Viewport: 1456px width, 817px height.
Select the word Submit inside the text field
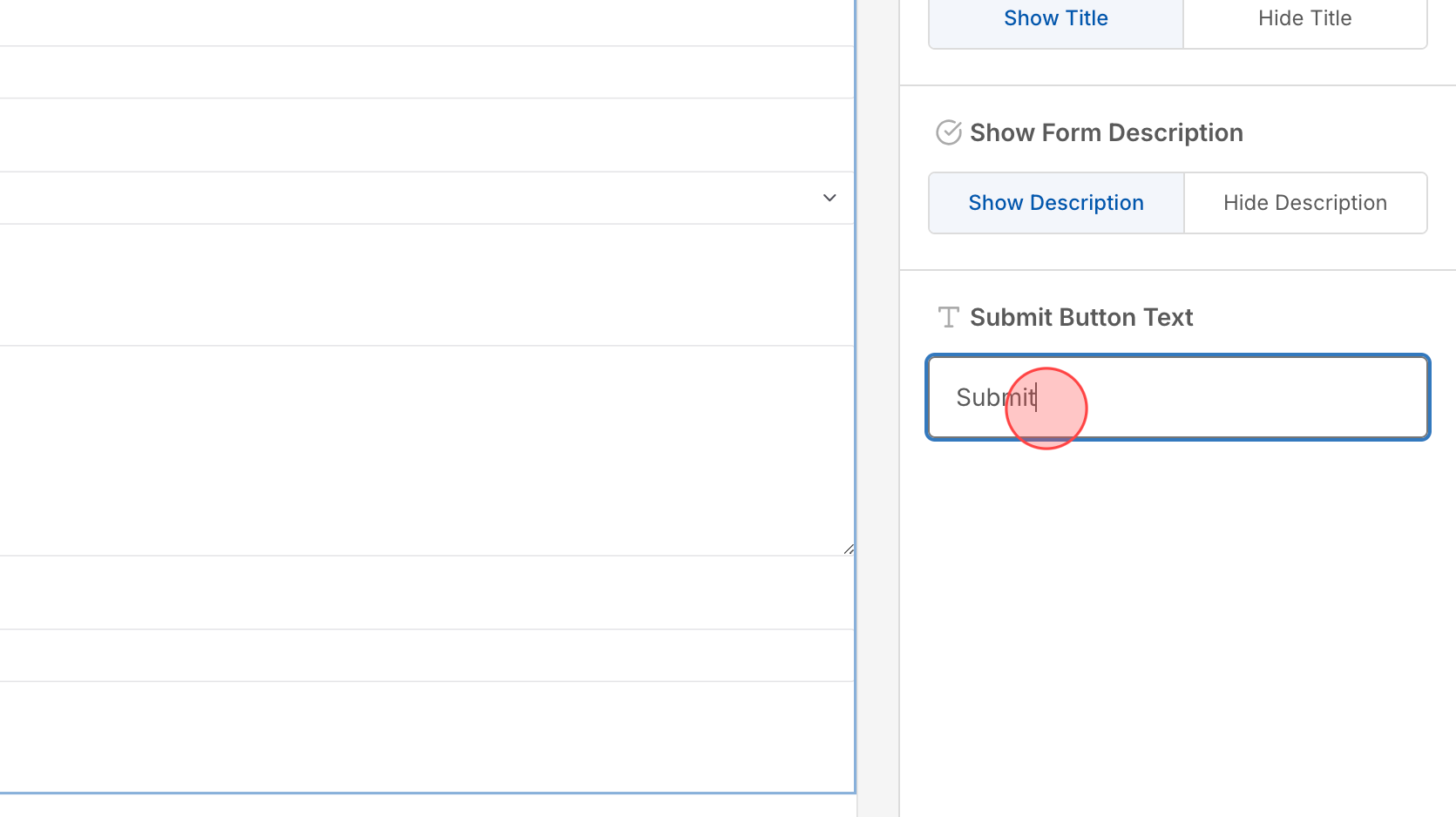point(996,396)
